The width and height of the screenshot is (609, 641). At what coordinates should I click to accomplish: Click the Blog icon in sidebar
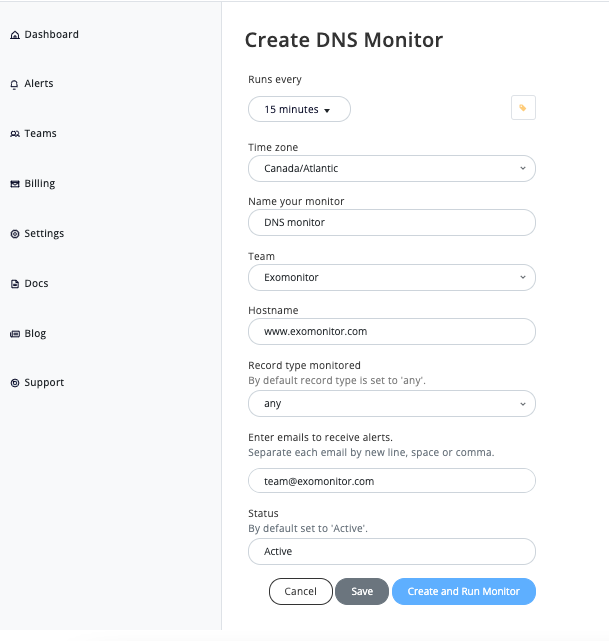[15, 334]
